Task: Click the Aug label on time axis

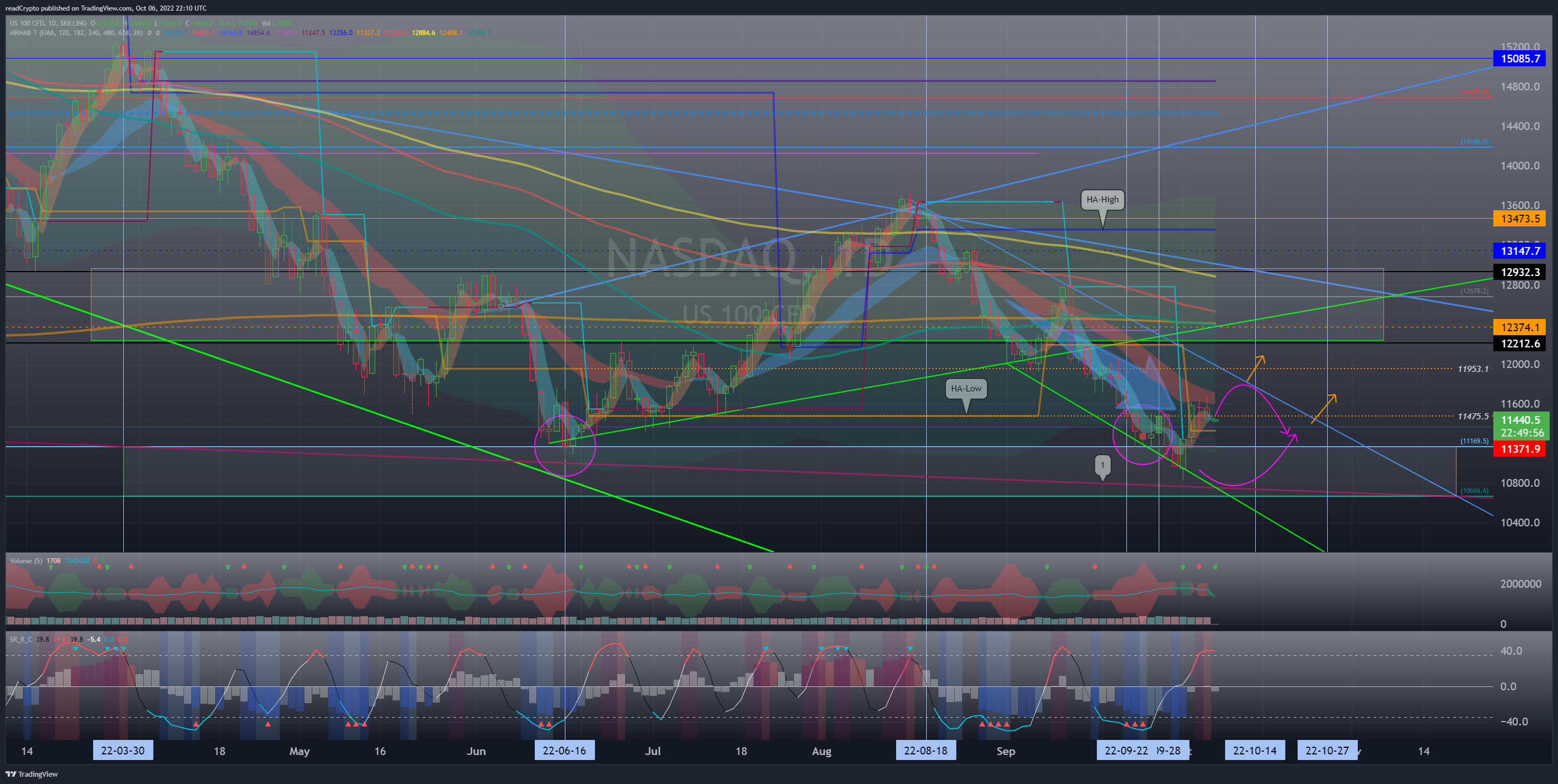Action: point(821,751)
